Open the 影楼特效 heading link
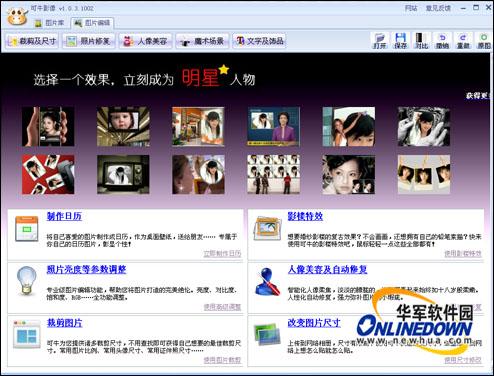Image resolution: width=494 pixels, height=376 pixels. click(x=305, y=216)
